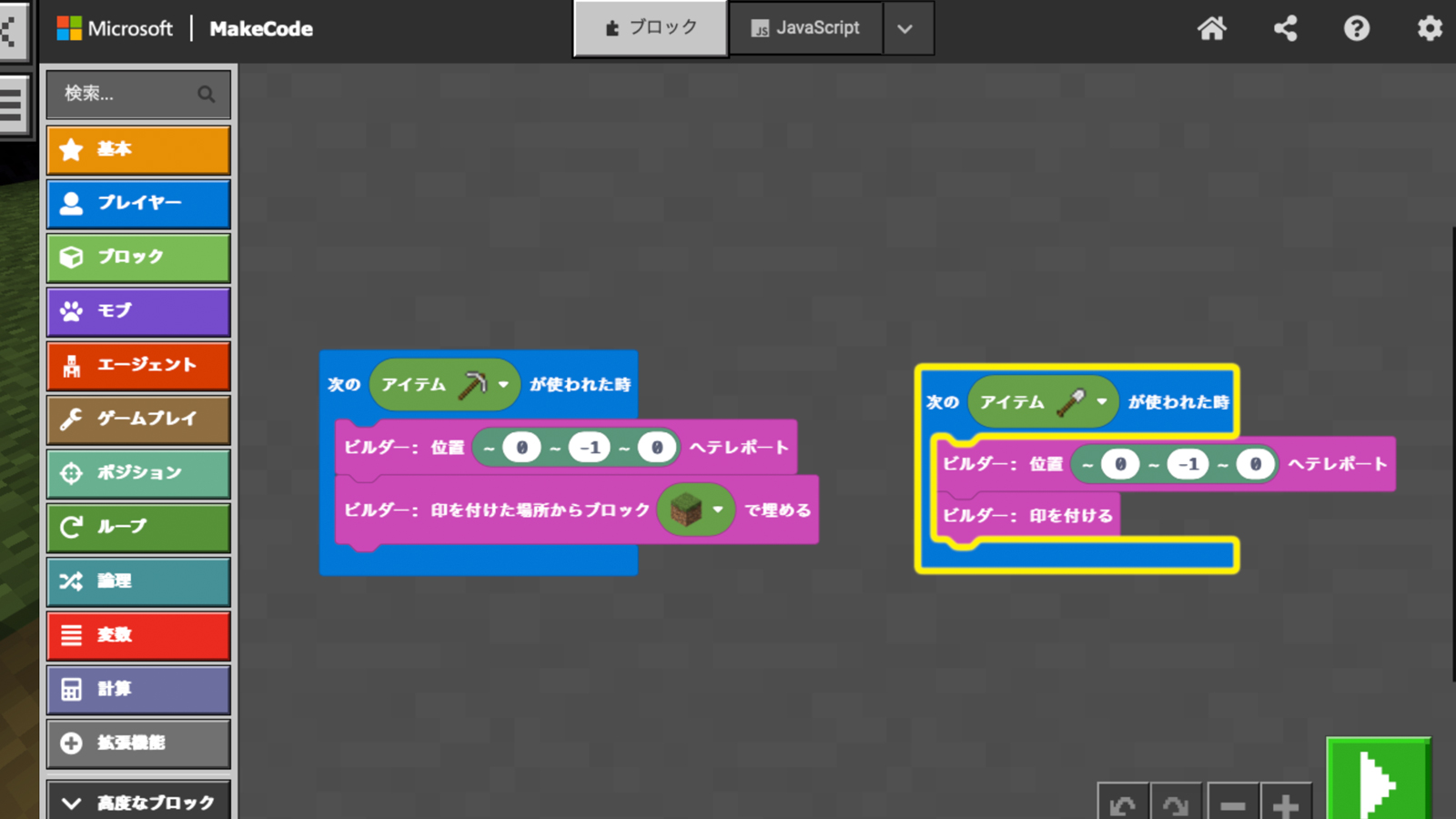1456x819 pixels.
Task: Open the 基本 category
Action: click(138, 149)
